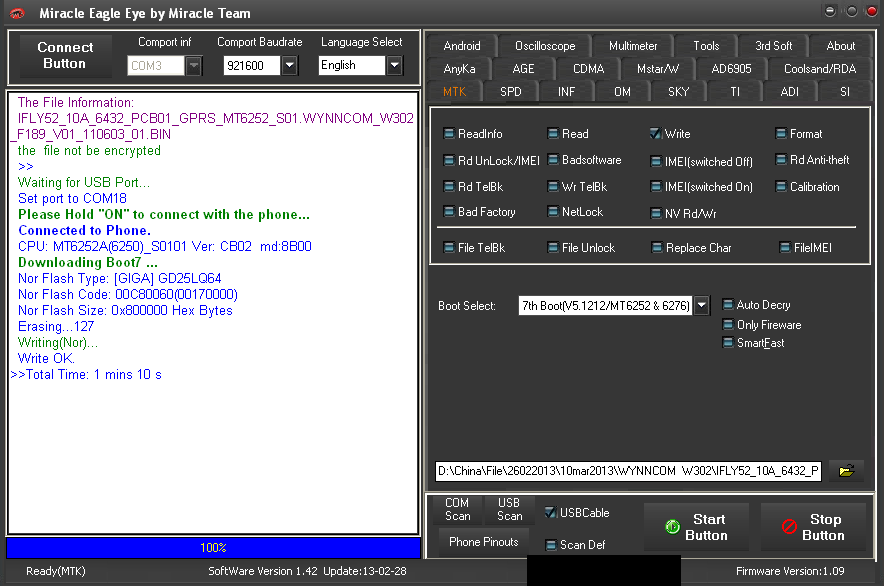
Task: Click the 100% progress bar
Action: click(x=213, y=548)
